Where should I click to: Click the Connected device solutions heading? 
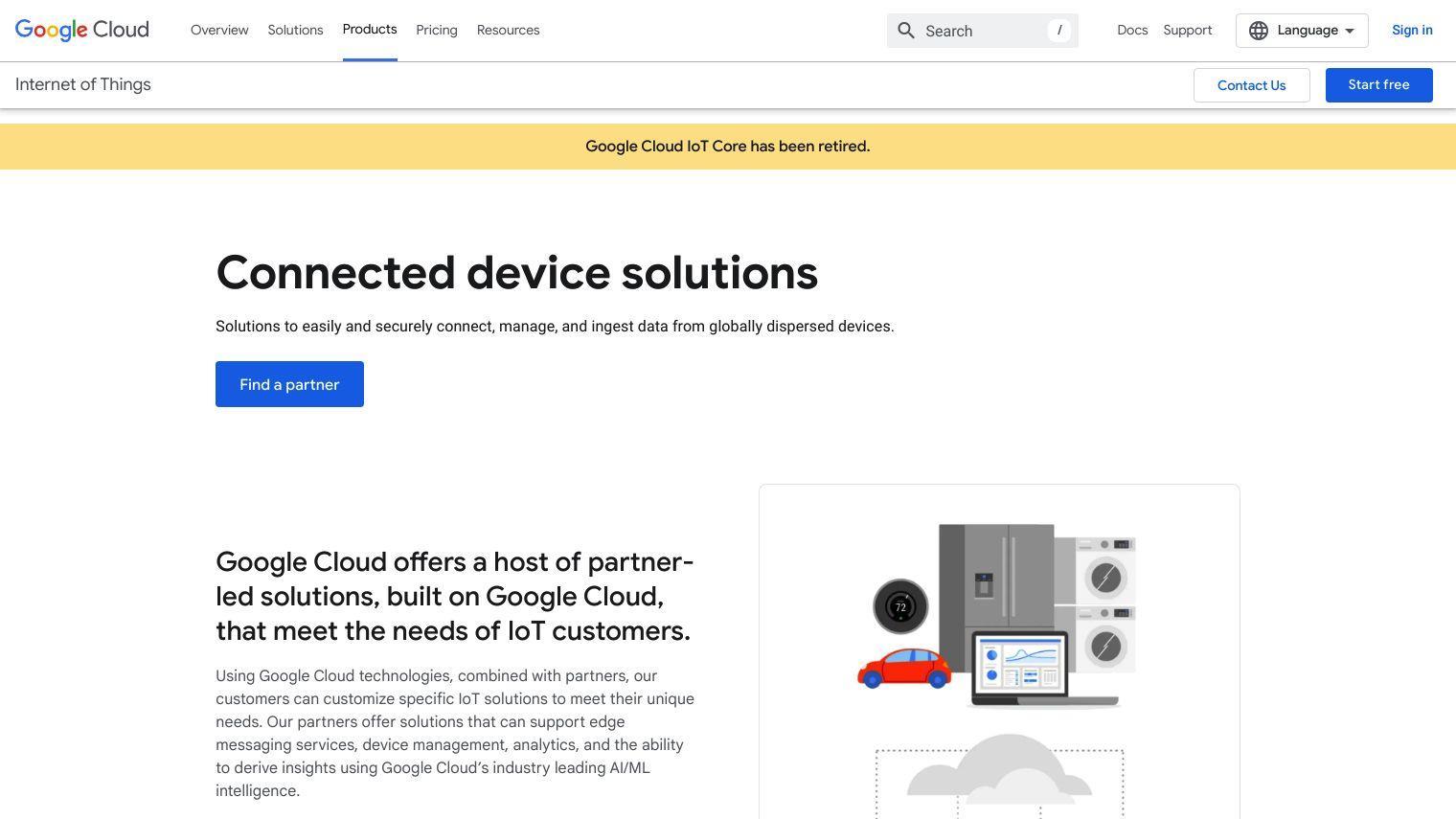point(516,273)
